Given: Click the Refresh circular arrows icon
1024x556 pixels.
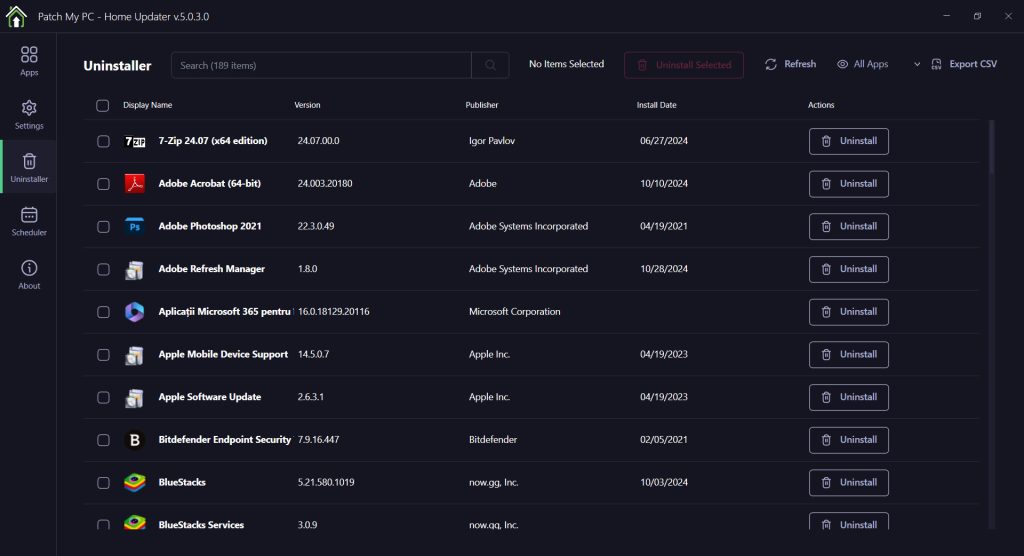Looking at the screenshot, I should pos(771,64).
